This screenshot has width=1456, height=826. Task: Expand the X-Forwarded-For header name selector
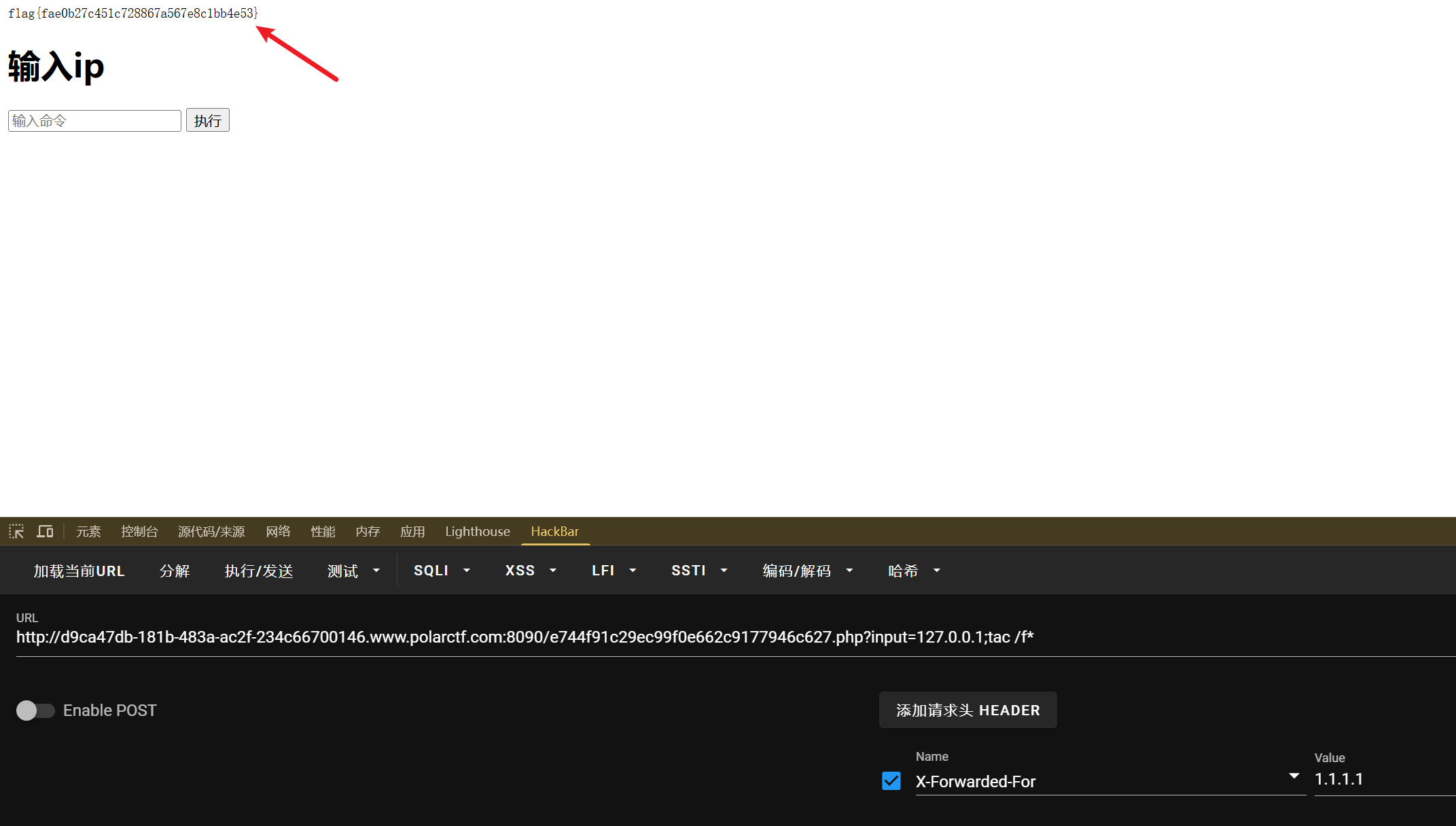tap(1293, 776)
